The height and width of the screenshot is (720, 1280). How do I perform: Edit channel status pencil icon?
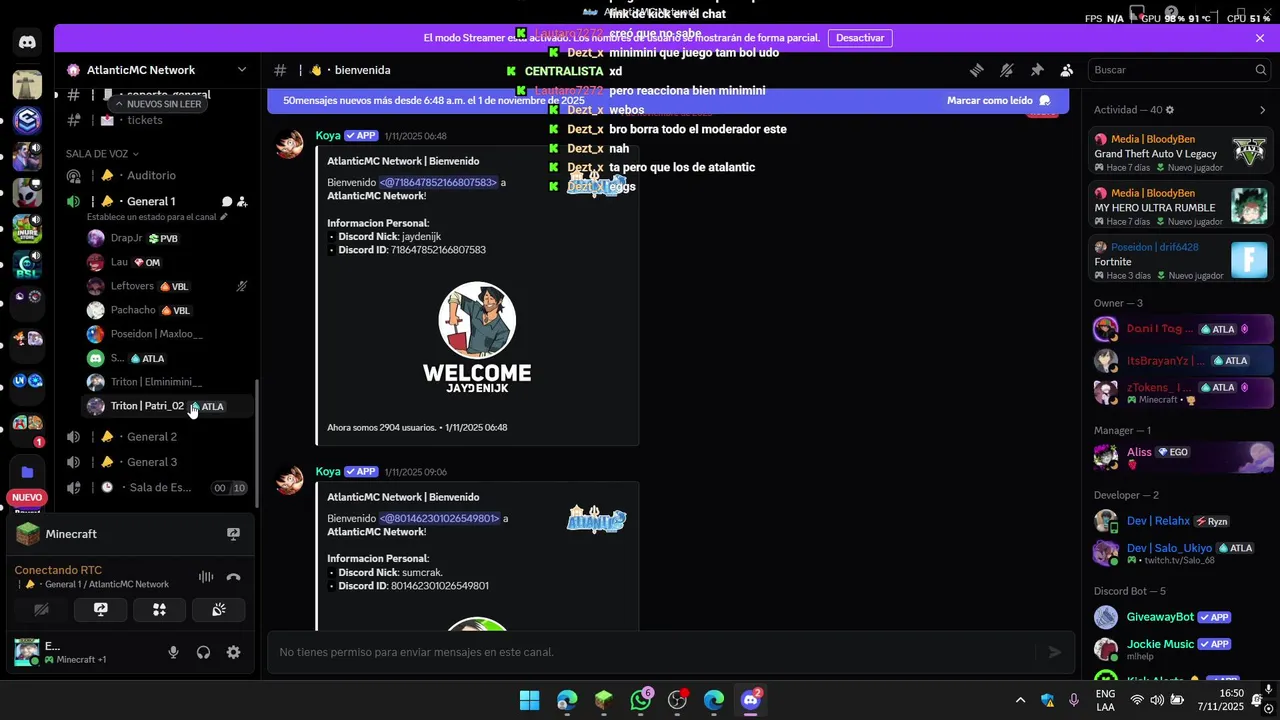coord(224,217)
